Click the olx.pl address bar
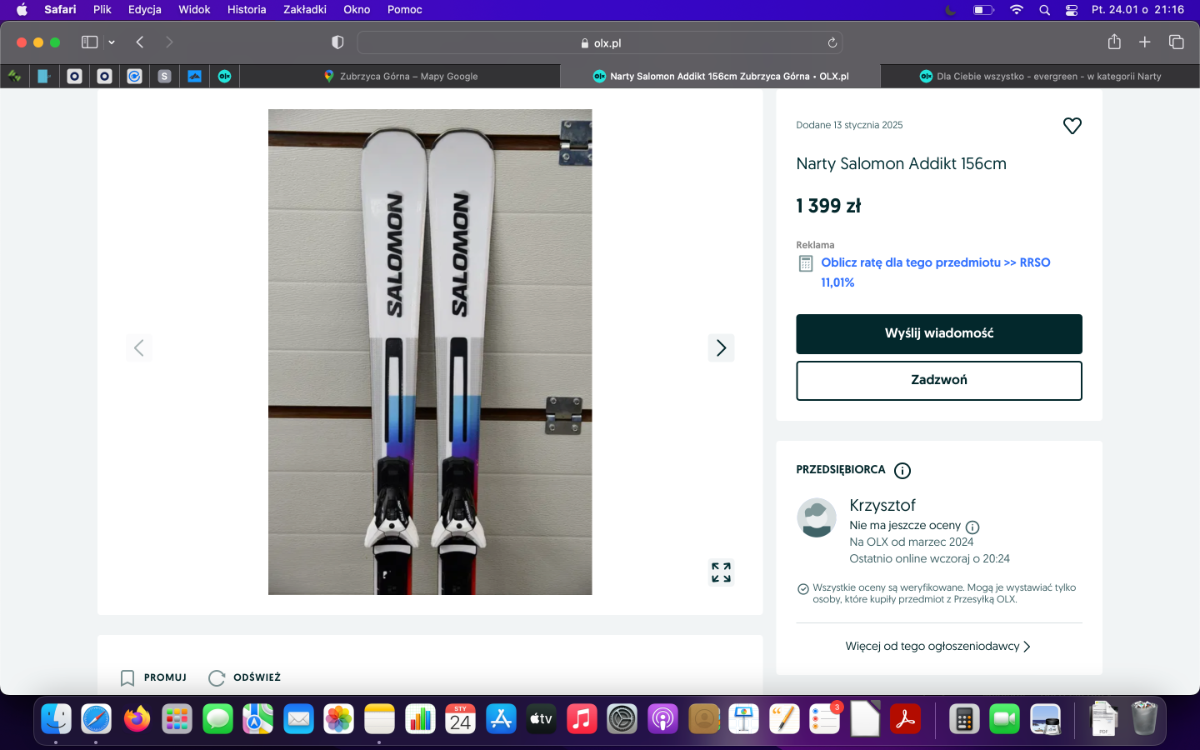1200x750 pixels. [600, 43]
